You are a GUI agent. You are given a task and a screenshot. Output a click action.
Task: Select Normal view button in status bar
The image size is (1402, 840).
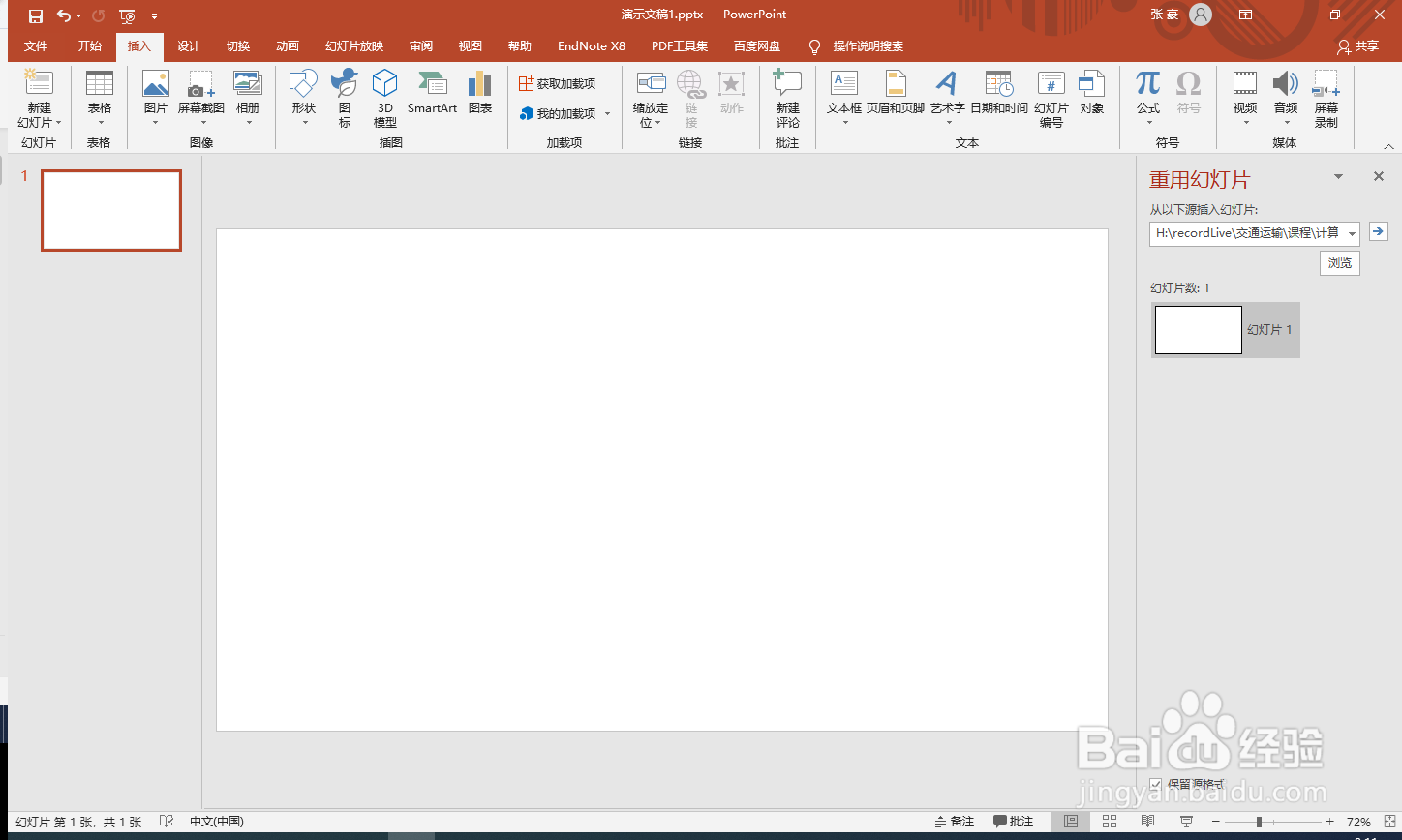(1071, 822)
